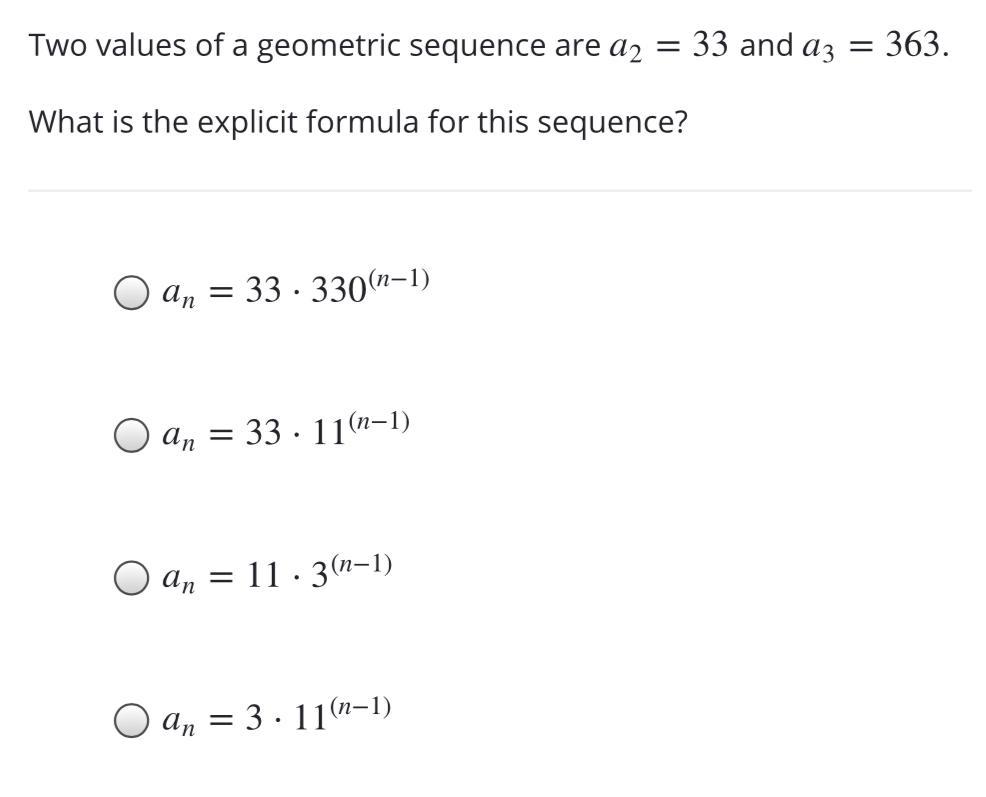Click the (n−1) exponent in the last option

pos(362,708)
